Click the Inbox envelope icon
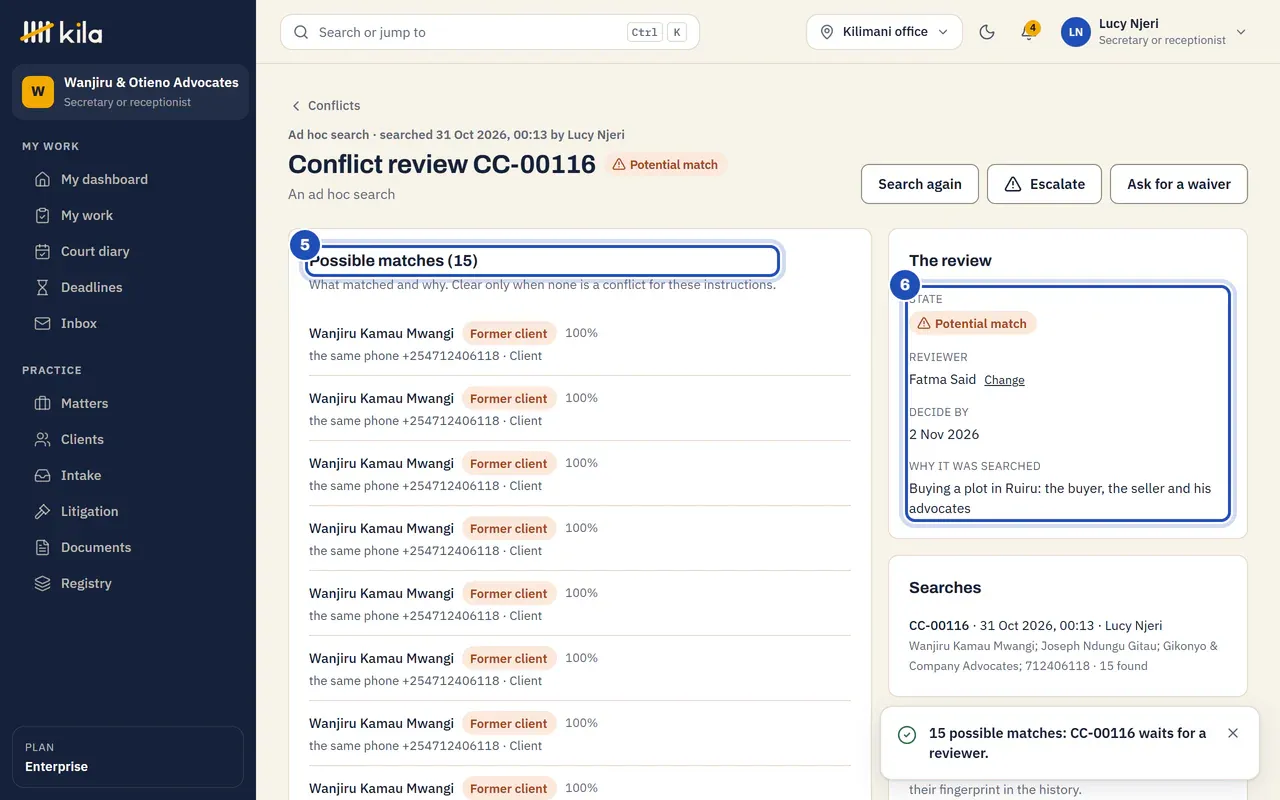This screenshot has width=1280, height=800. [42, 323]
